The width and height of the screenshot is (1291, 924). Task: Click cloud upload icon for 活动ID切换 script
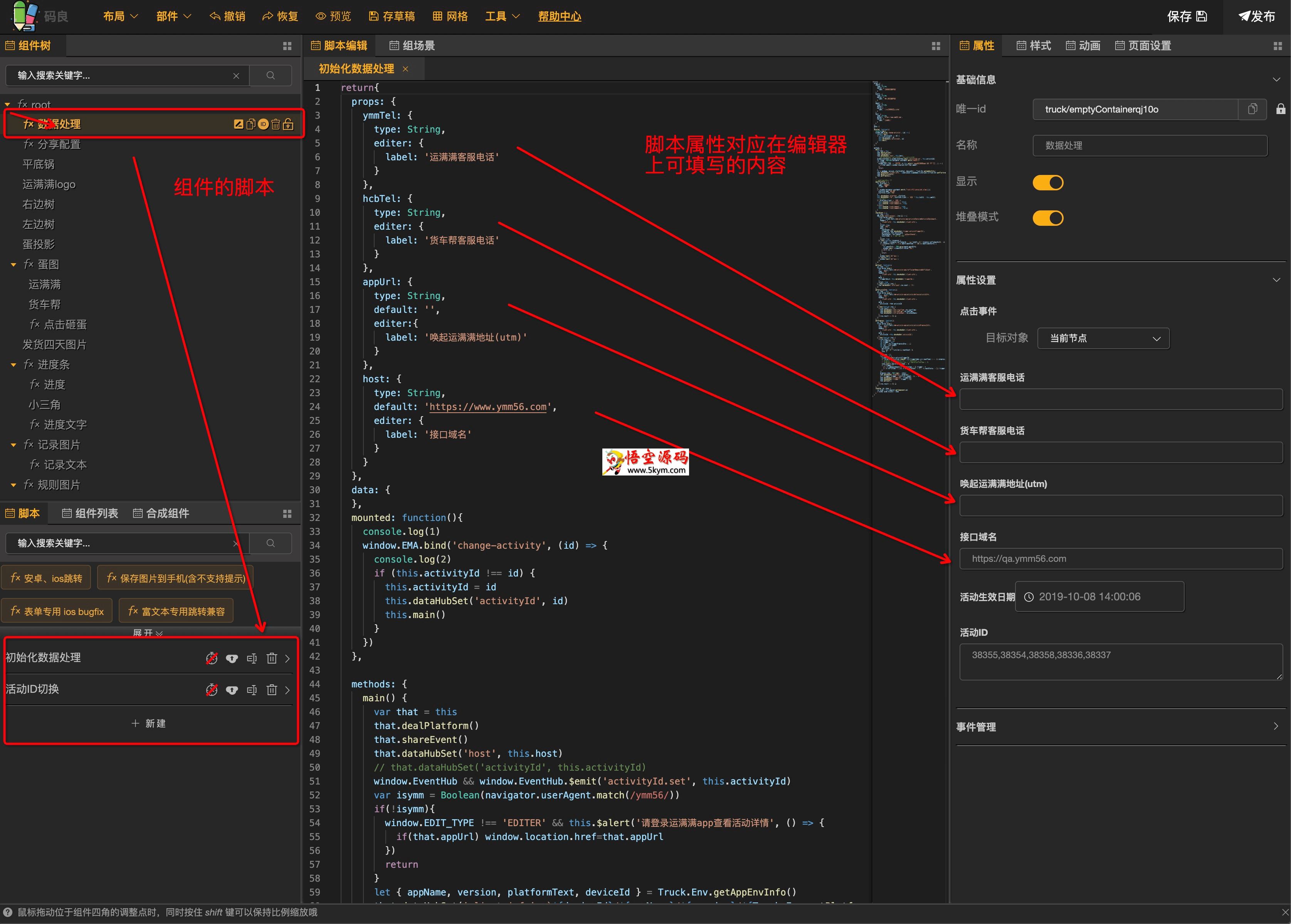[232, 690]
